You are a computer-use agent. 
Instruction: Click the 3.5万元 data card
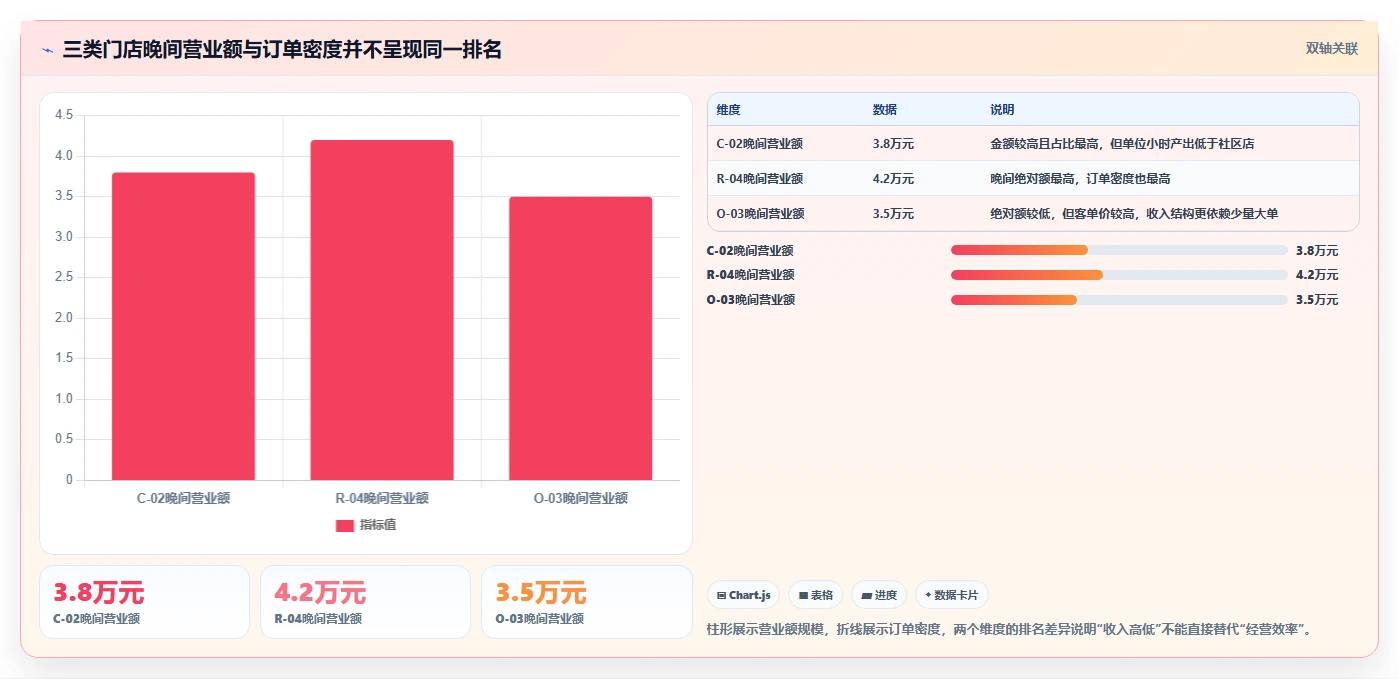tap(586, 602)
